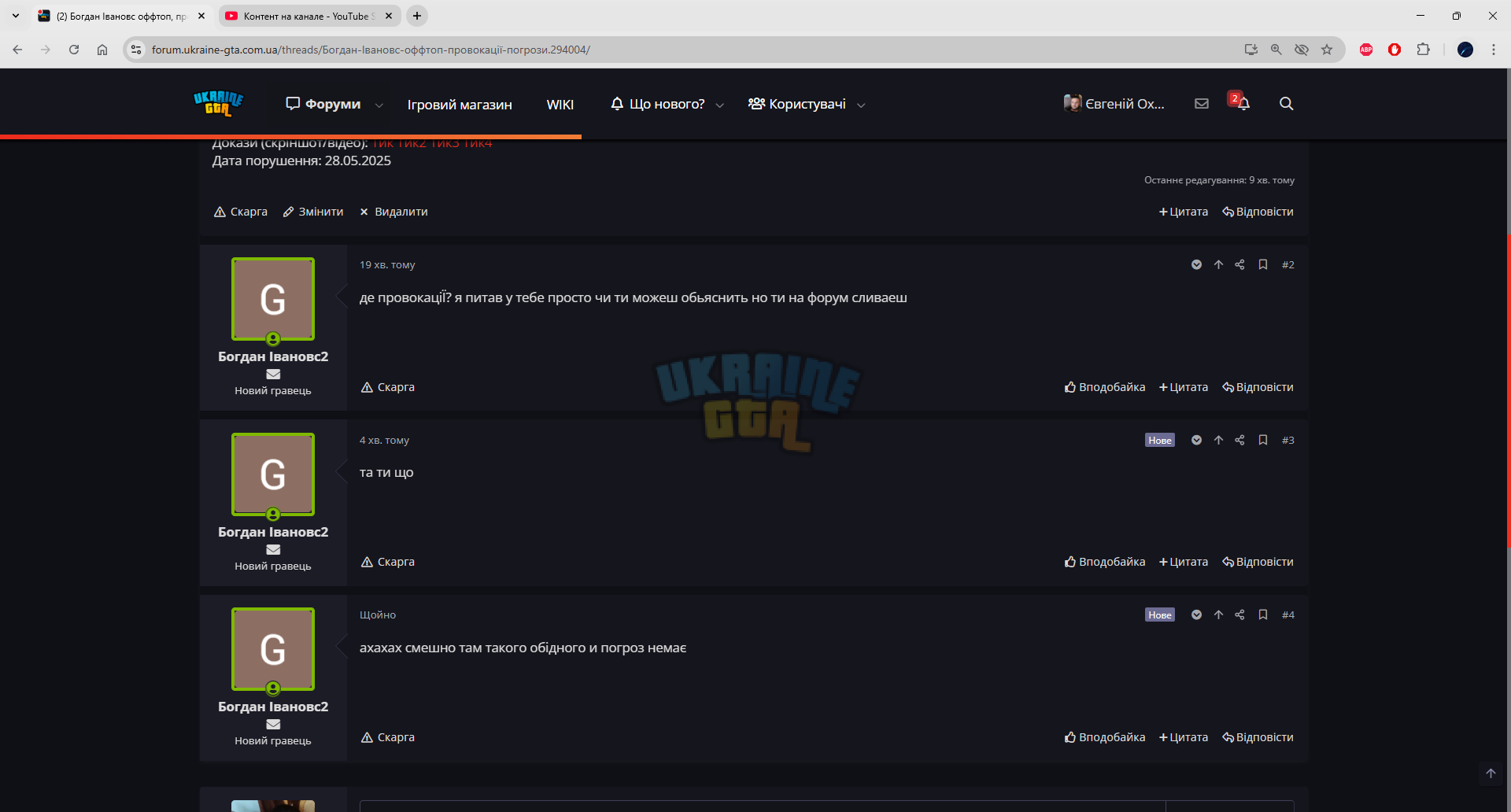Open the browser zoom magnifier icon
The image size is (1511, 812).
coord(1276,50)
